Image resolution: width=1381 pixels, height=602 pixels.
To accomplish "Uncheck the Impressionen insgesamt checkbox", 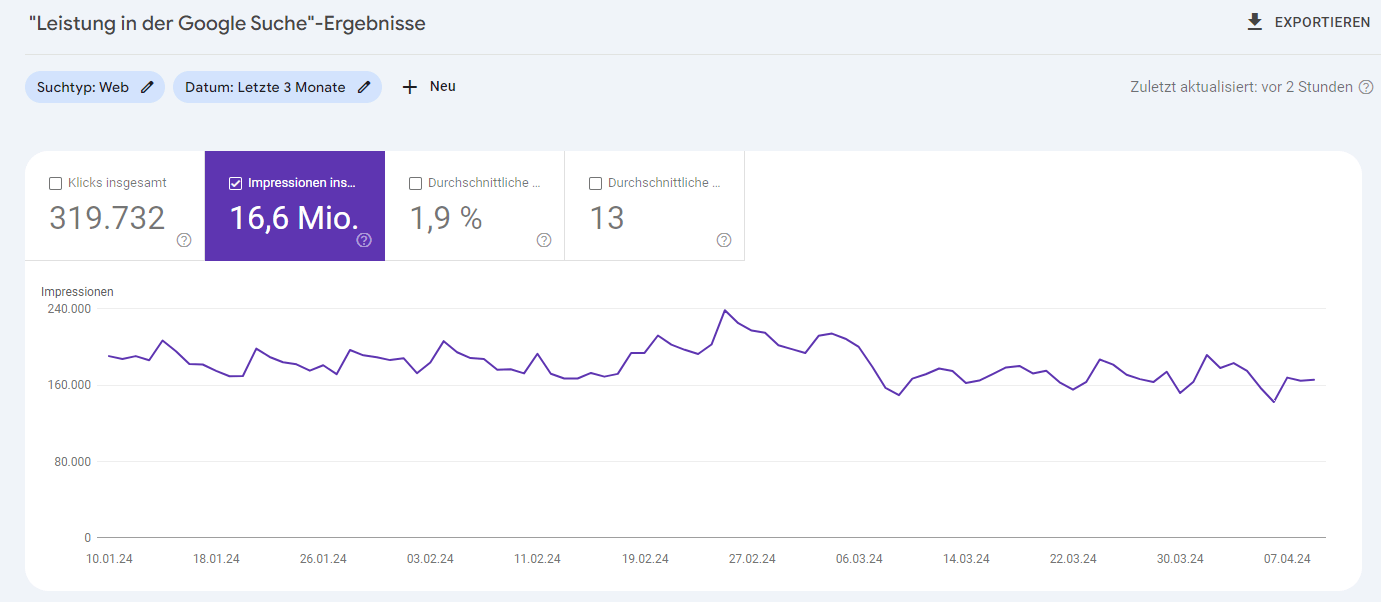I will click(235, 182).
